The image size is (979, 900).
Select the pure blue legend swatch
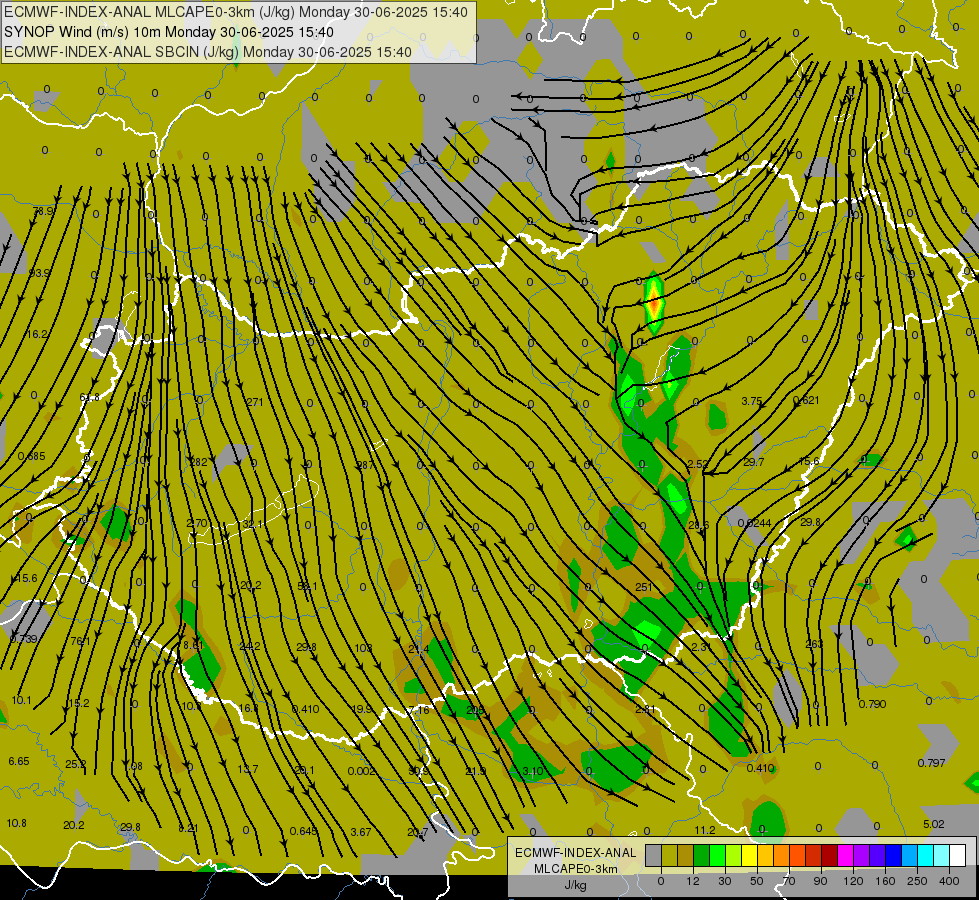pyautogui.click(x=894, y=856)
